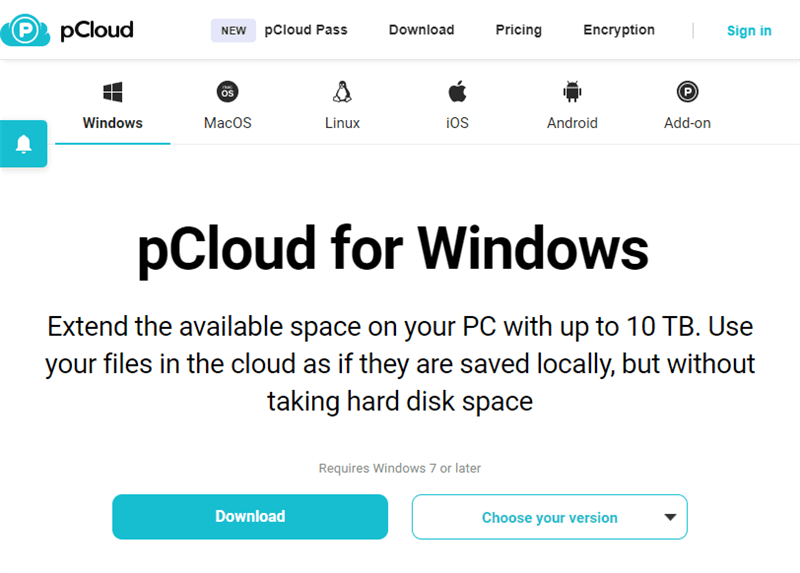800x573 pixels.
Task: Pick the iOS apple icon
Action: click(x=457, y=91)
